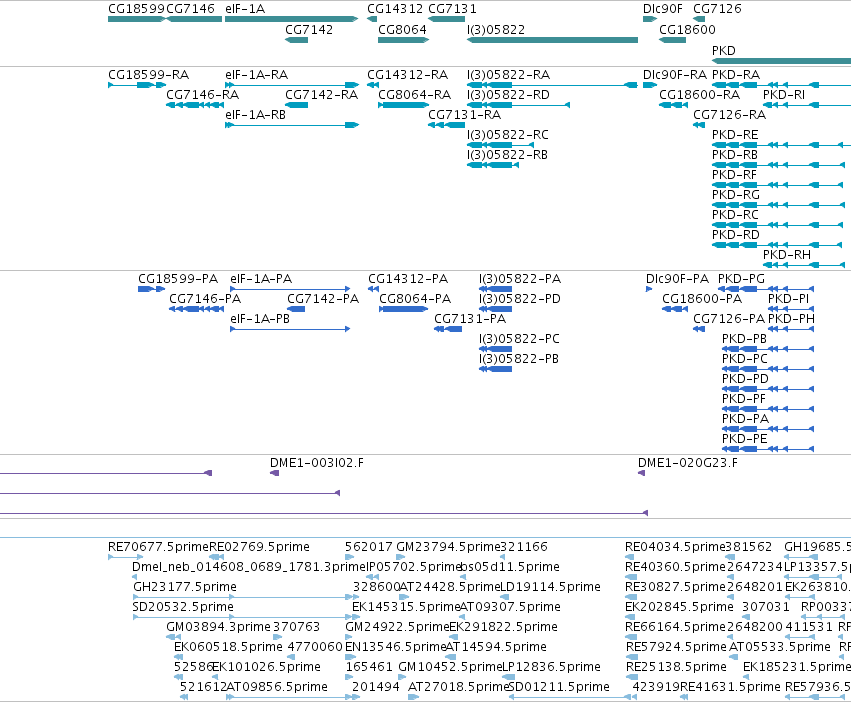Click transcript eIF-1A-RB label
851x702 pixels.
[256, 115]
